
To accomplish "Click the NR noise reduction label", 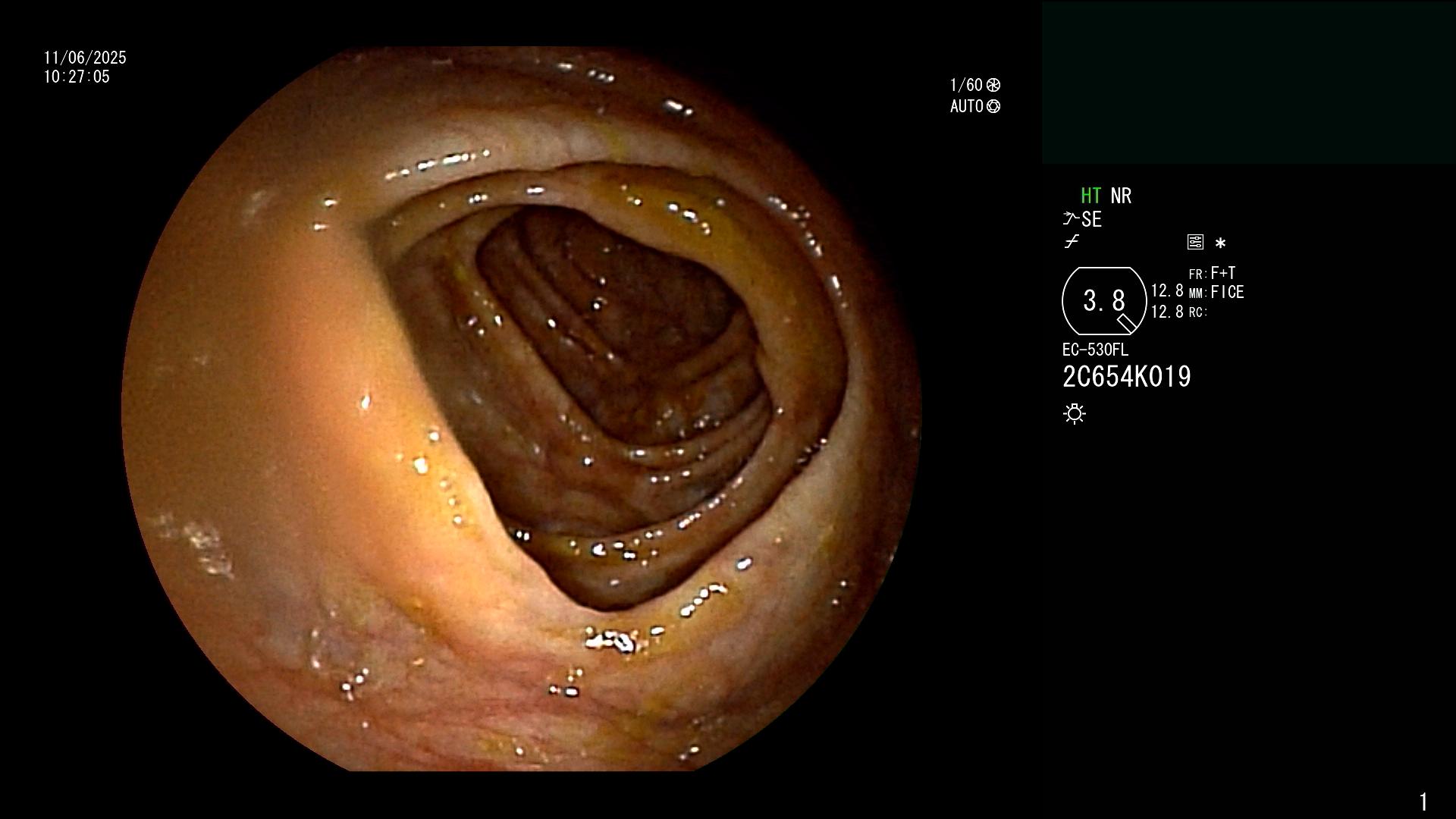I will pyautogui.click(x=1121, y=196).
